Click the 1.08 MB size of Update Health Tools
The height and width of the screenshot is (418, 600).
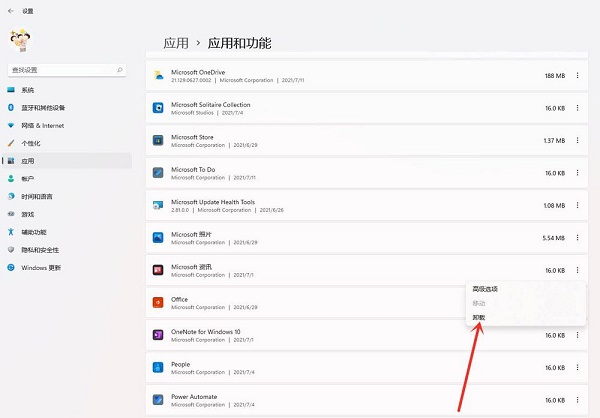click(x=554, y=206)
